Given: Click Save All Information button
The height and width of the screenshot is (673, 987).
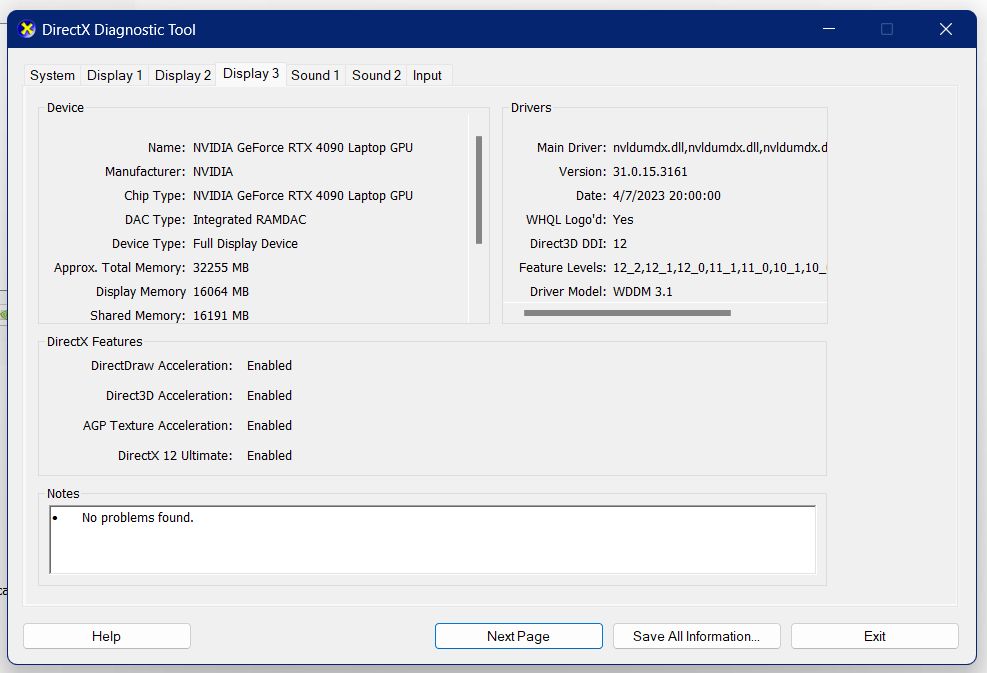Looking at the screenshot, I should 696,636.
